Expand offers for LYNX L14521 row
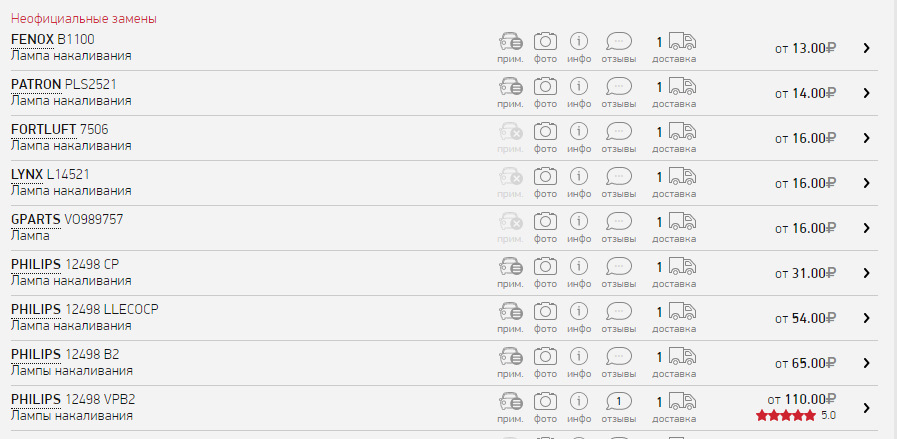 pos(866,183)
